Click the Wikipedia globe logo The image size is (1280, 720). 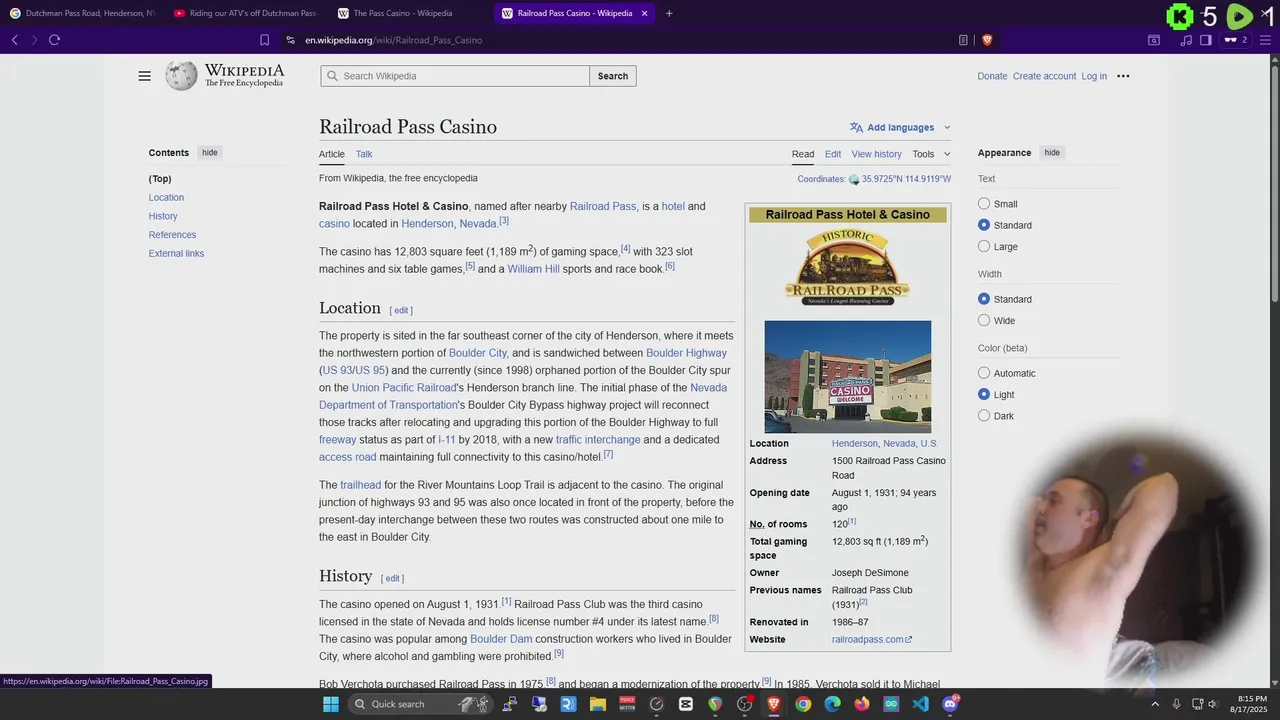pos(181,76)
